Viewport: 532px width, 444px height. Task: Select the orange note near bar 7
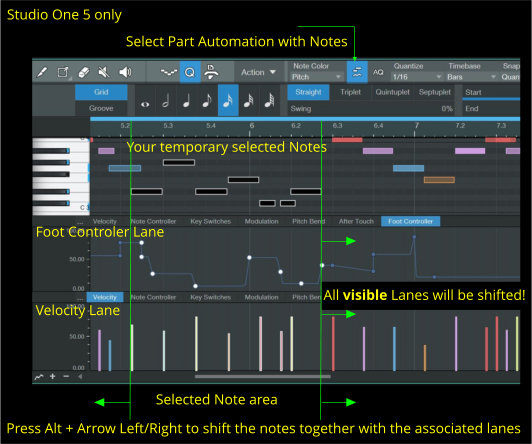[439, 180]
